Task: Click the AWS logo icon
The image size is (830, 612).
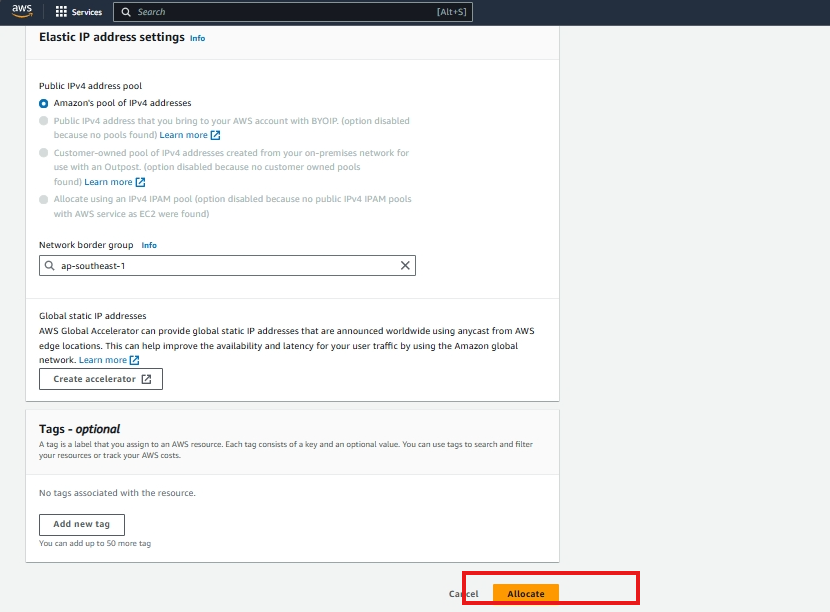Action: click(22, 11)
